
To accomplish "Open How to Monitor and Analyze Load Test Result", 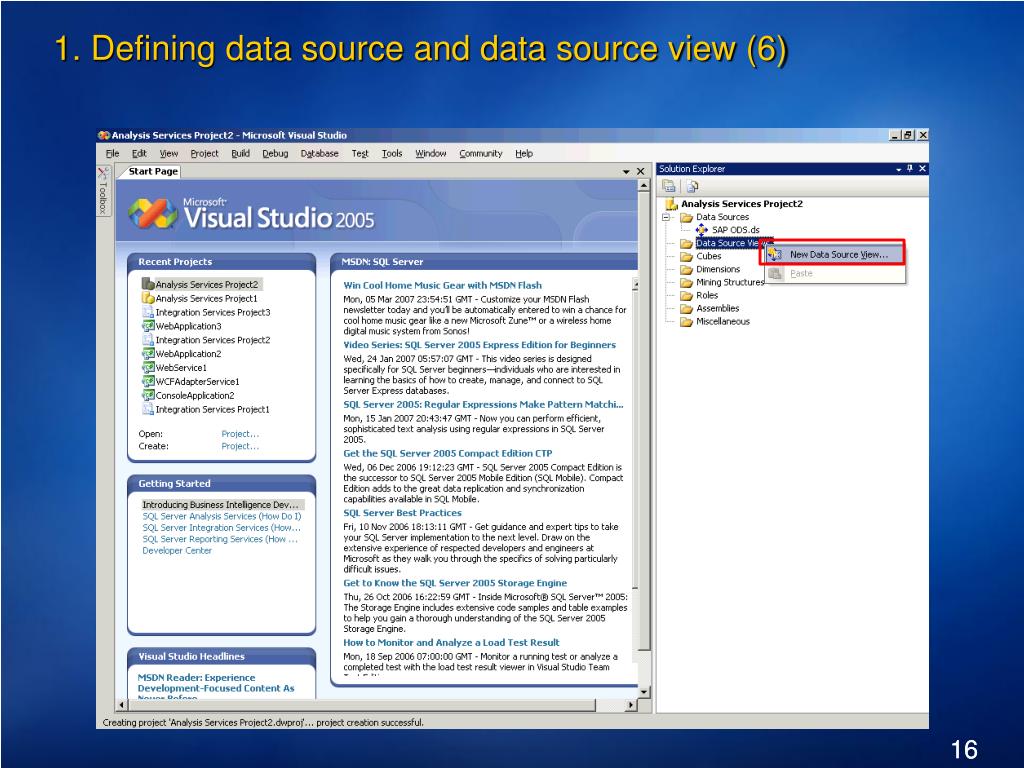I will pos(451,643).
